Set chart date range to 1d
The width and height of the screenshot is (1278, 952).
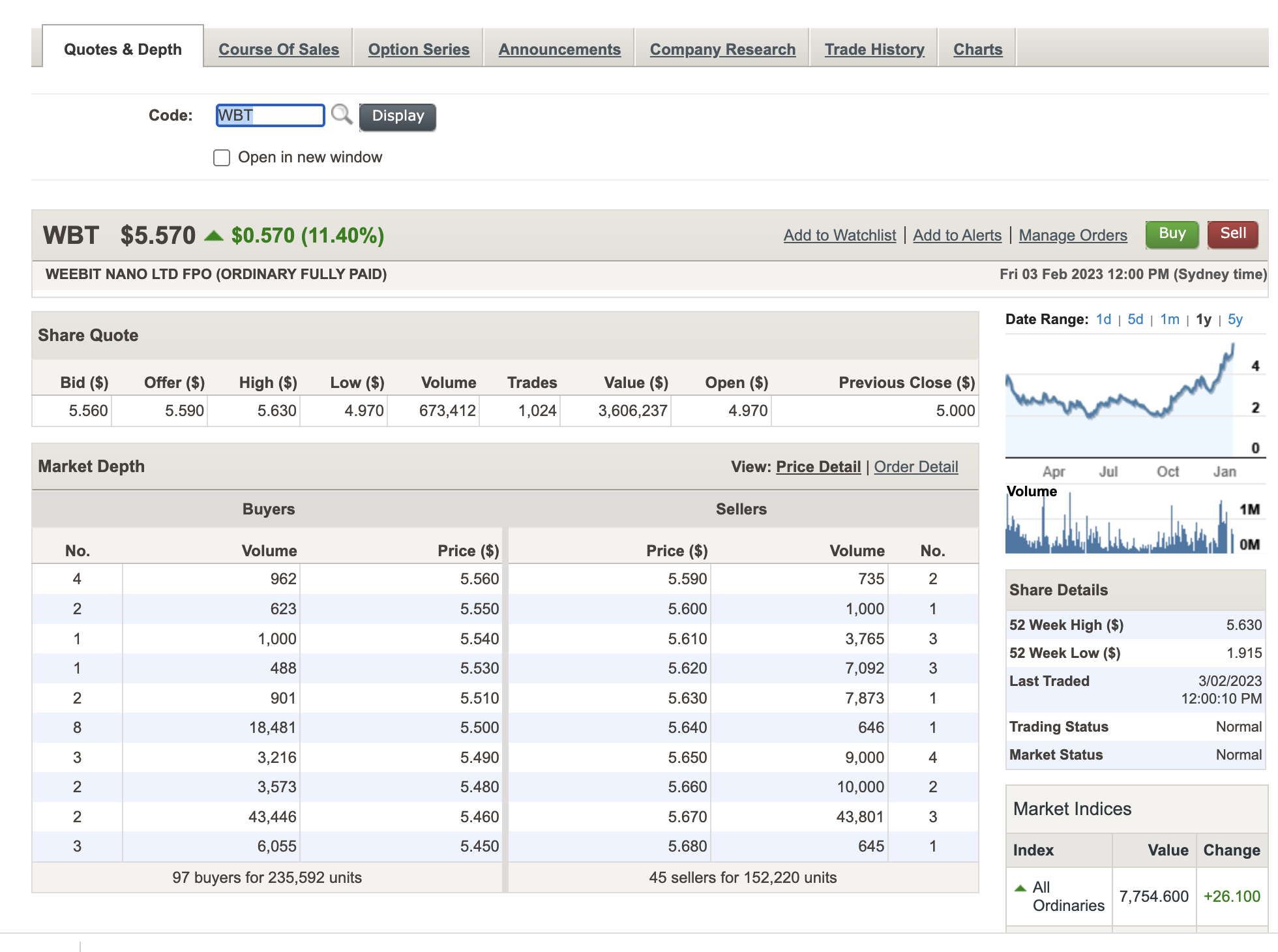point(1103,320)
